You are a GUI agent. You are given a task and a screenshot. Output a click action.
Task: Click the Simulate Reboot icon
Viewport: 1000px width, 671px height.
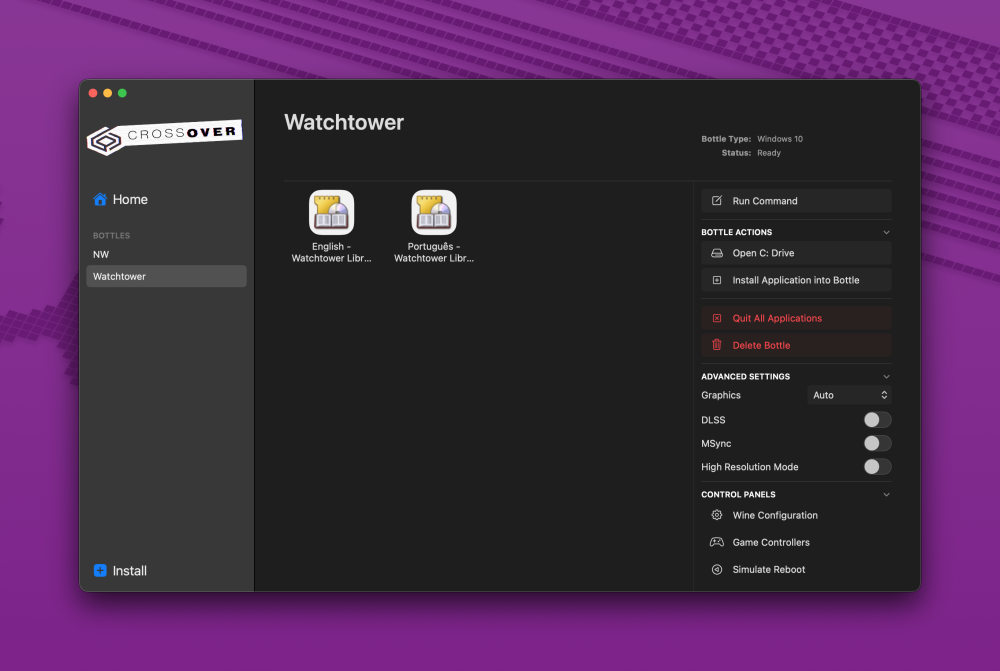(x=717, y=570)
